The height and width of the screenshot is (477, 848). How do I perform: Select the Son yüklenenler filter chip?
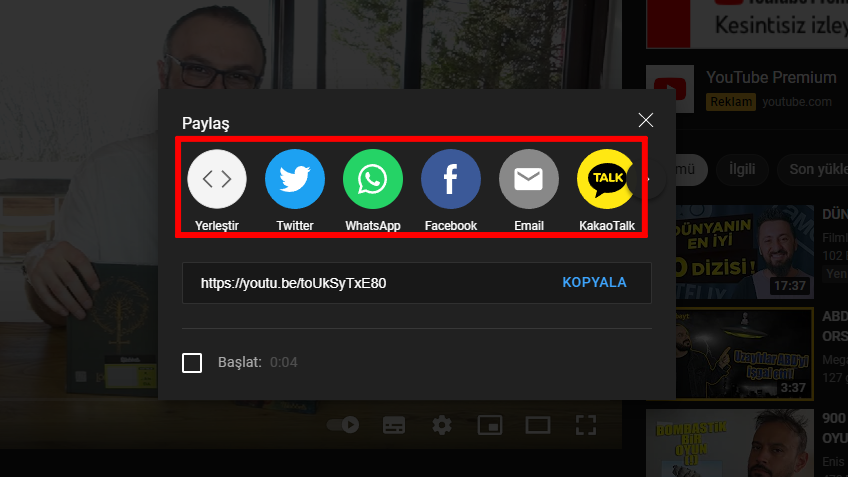point(812,169)
